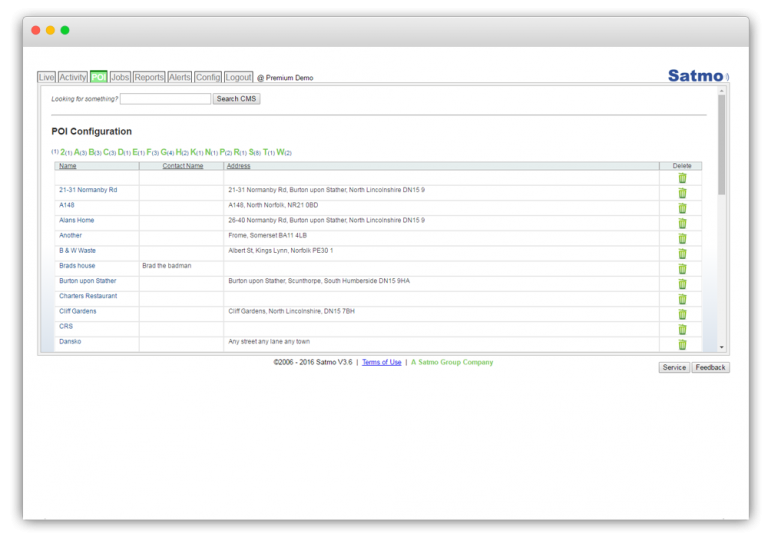The height and width of the screenshot is (538, 768).
Task: Open the Reports tab
Action: coord(149,77)
